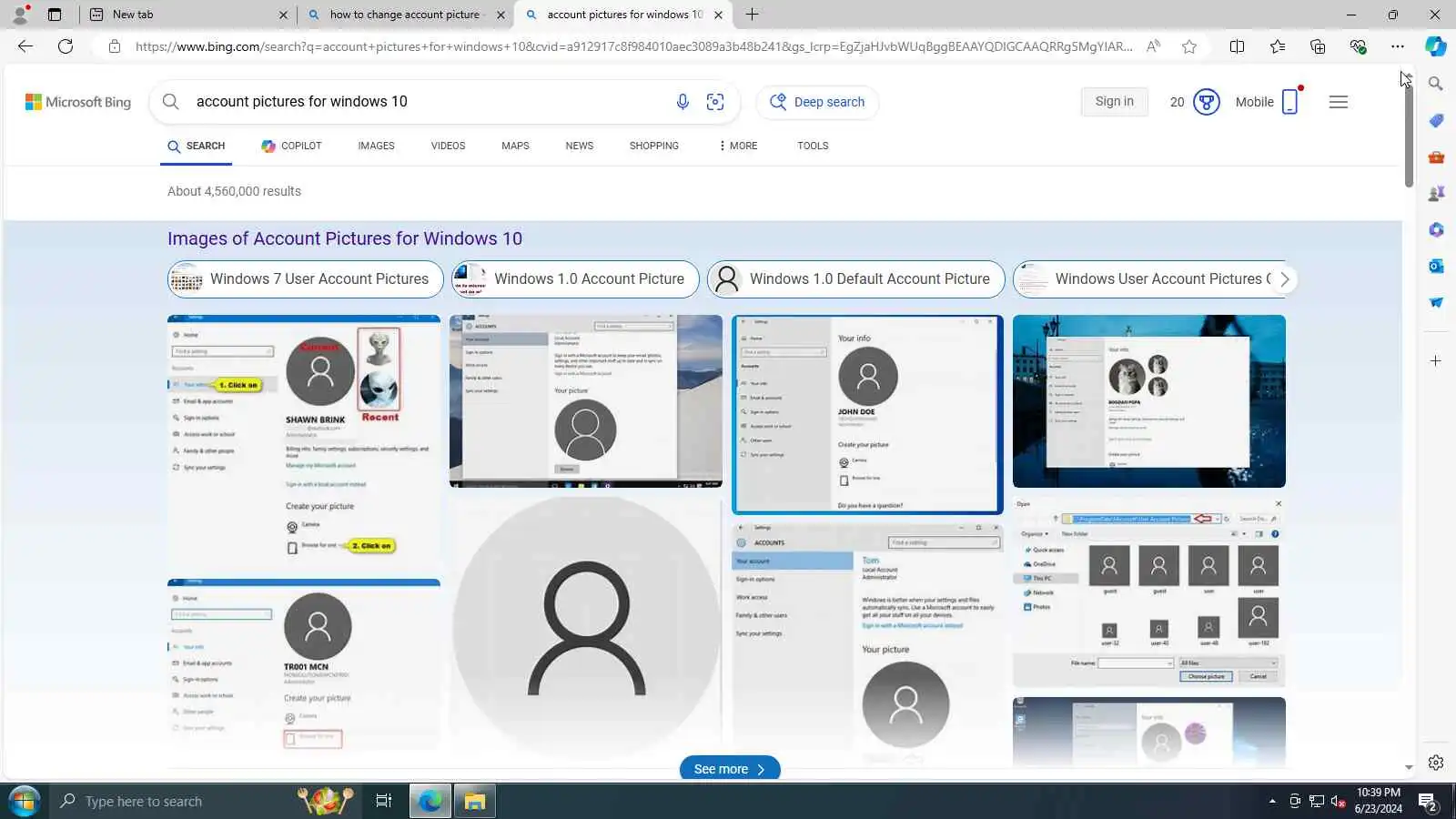View site information lock icon
1456x819 pixels.
tap(115, 46)
